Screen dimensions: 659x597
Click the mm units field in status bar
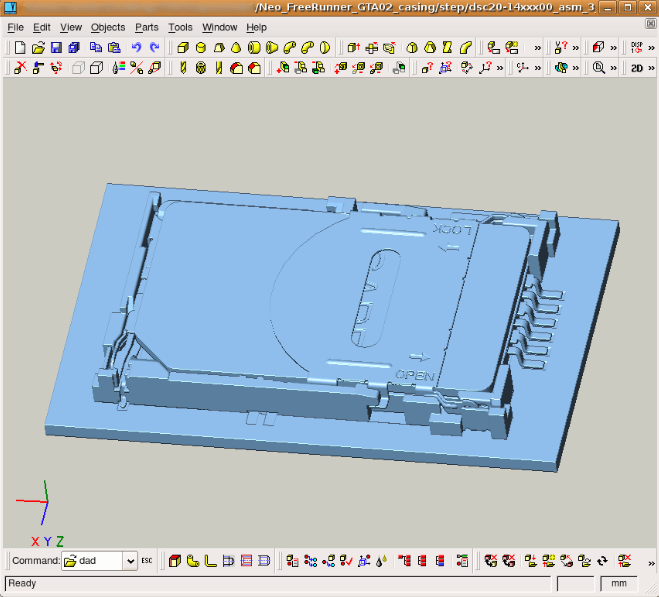[618, 583]
